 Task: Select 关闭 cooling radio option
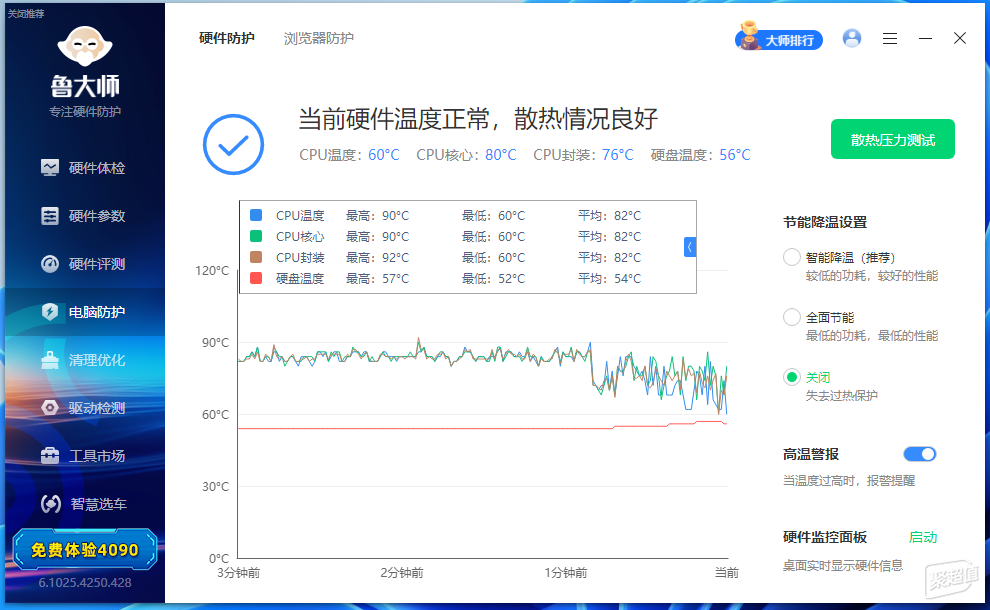792,377
